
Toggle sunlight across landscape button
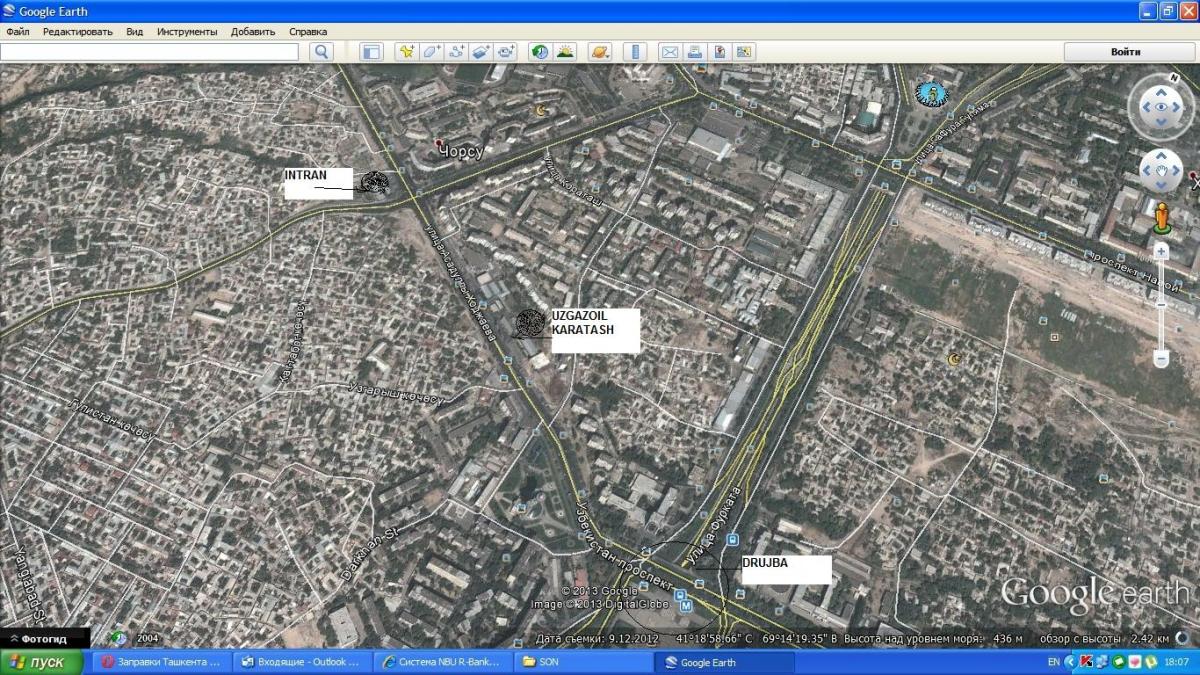click(x=565, y=52)
